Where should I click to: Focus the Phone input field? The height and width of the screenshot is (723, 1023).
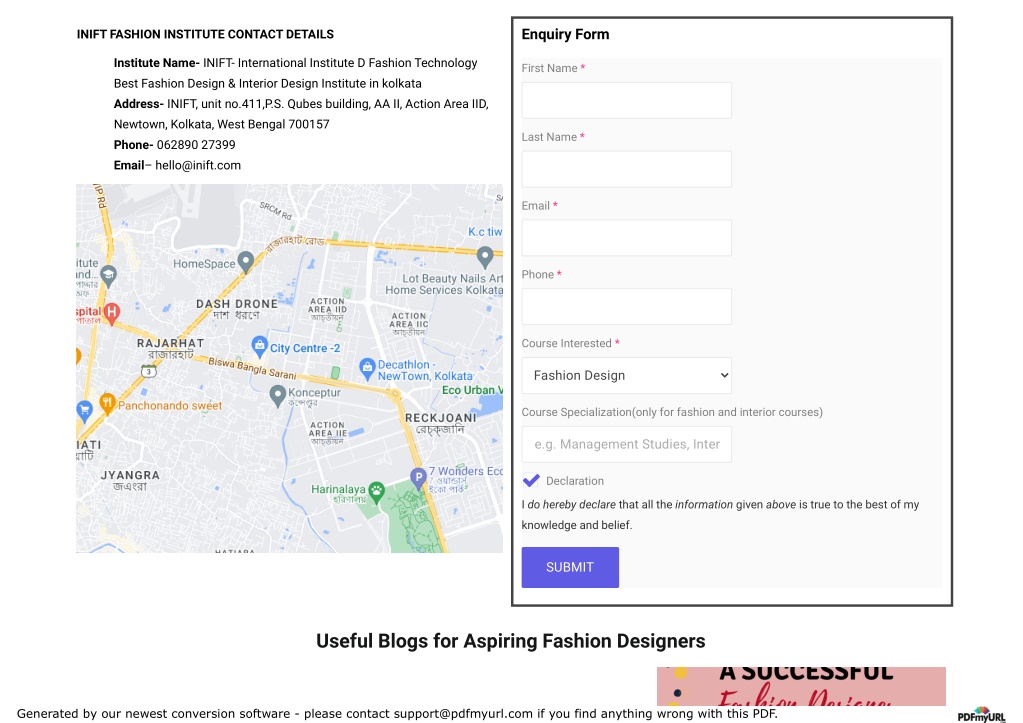point(626,307)
